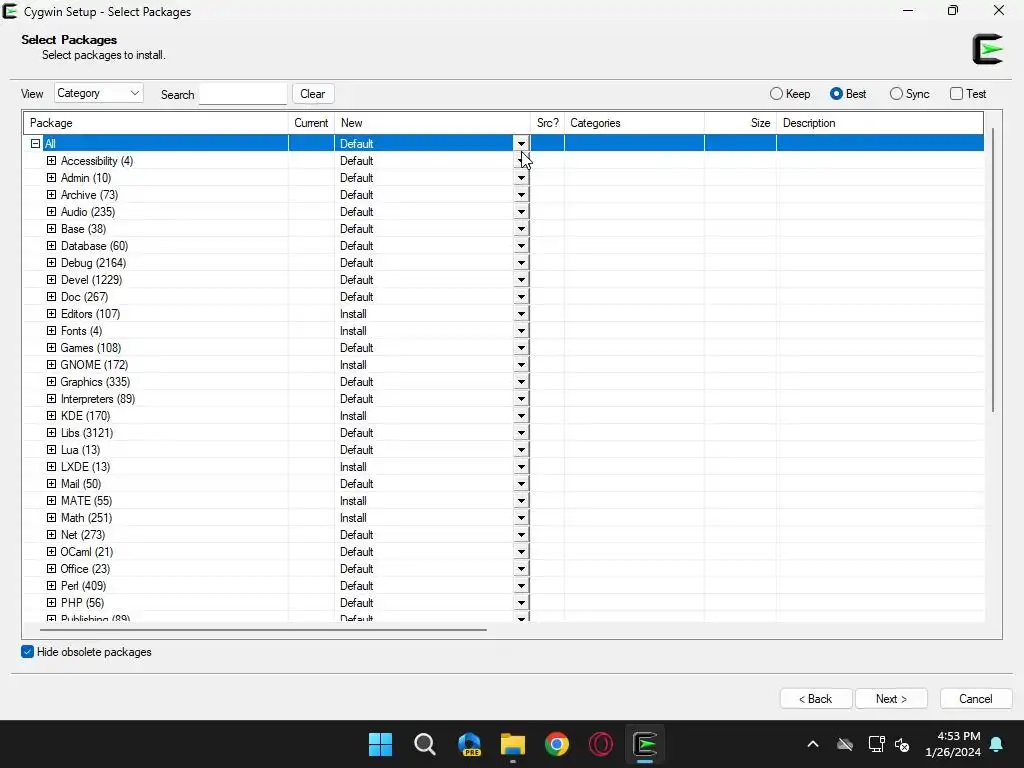Click the Src? column header

click(547, 123)
